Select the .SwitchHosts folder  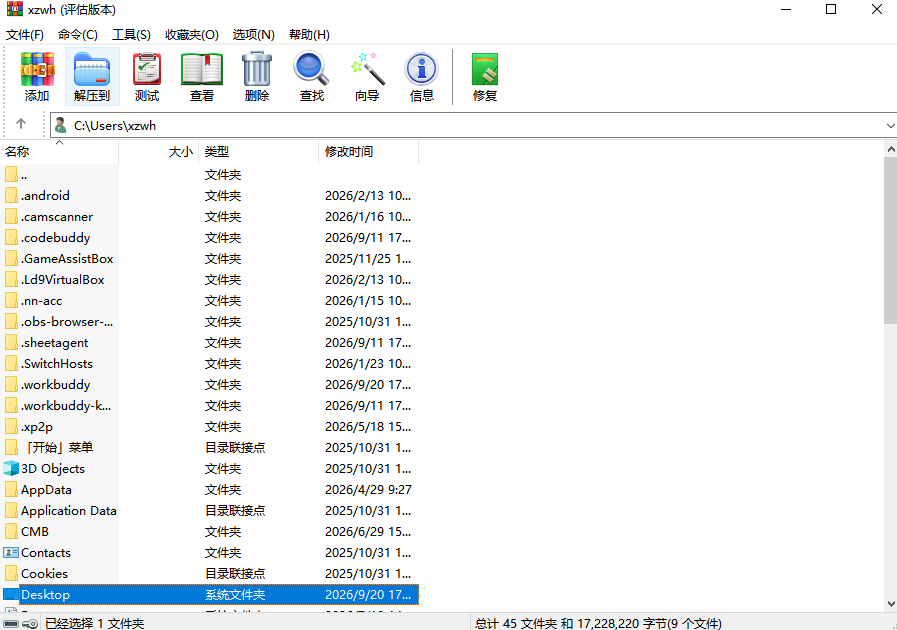pos(209,363)
